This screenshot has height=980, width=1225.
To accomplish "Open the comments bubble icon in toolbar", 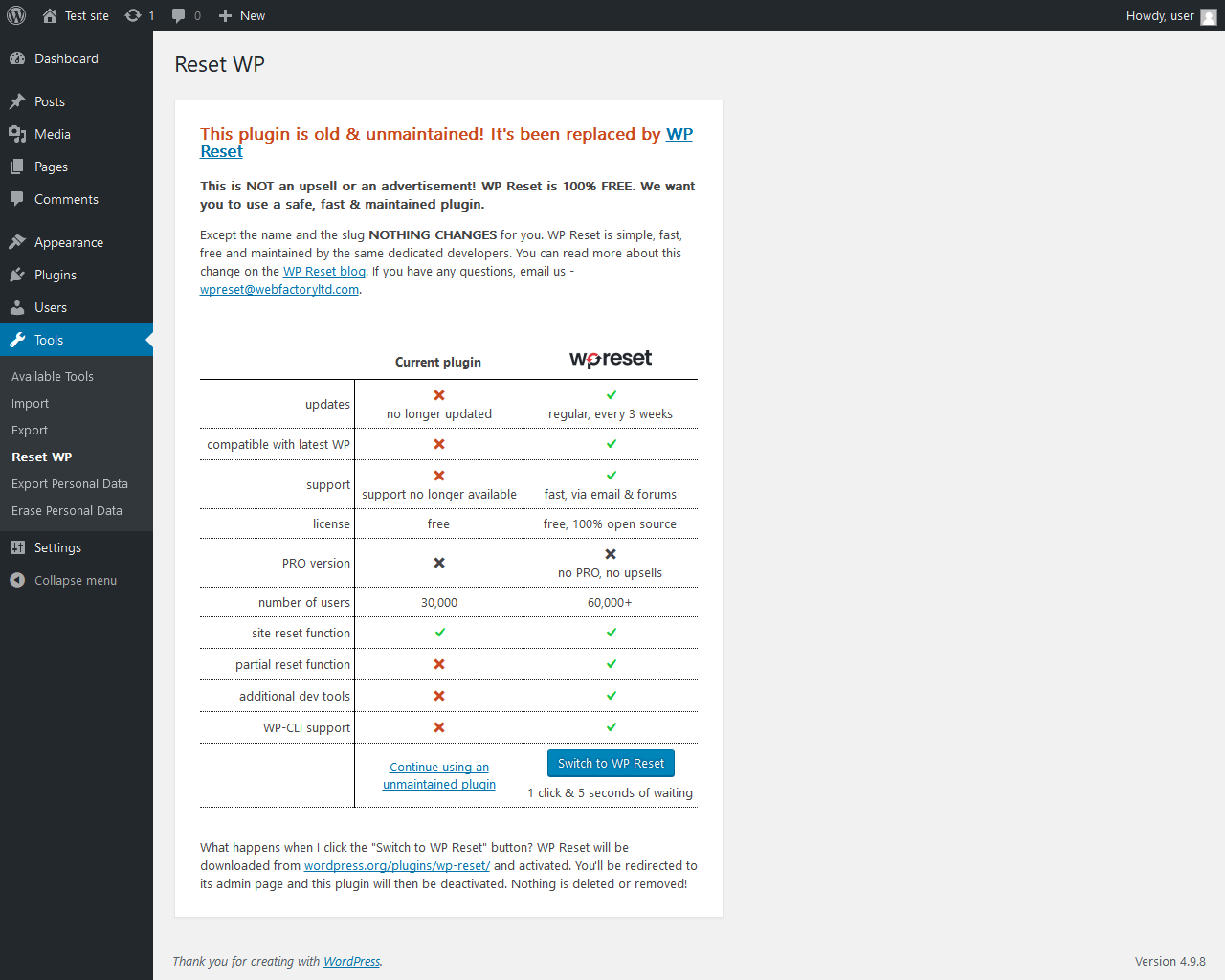I will [178, 15].
